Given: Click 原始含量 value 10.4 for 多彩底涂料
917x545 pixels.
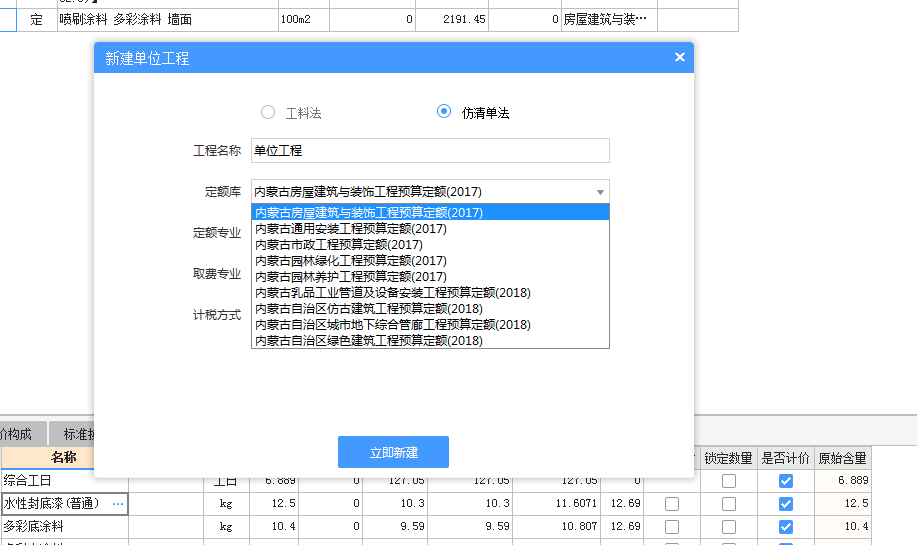Looking at the screenshot, I should (x=843, y=526).
